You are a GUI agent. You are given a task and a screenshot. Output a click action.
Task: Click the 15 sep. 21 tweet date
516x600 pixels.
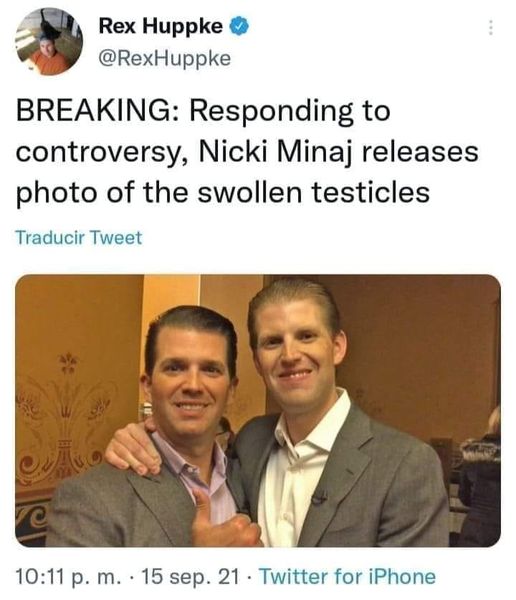tap(190, 577)
